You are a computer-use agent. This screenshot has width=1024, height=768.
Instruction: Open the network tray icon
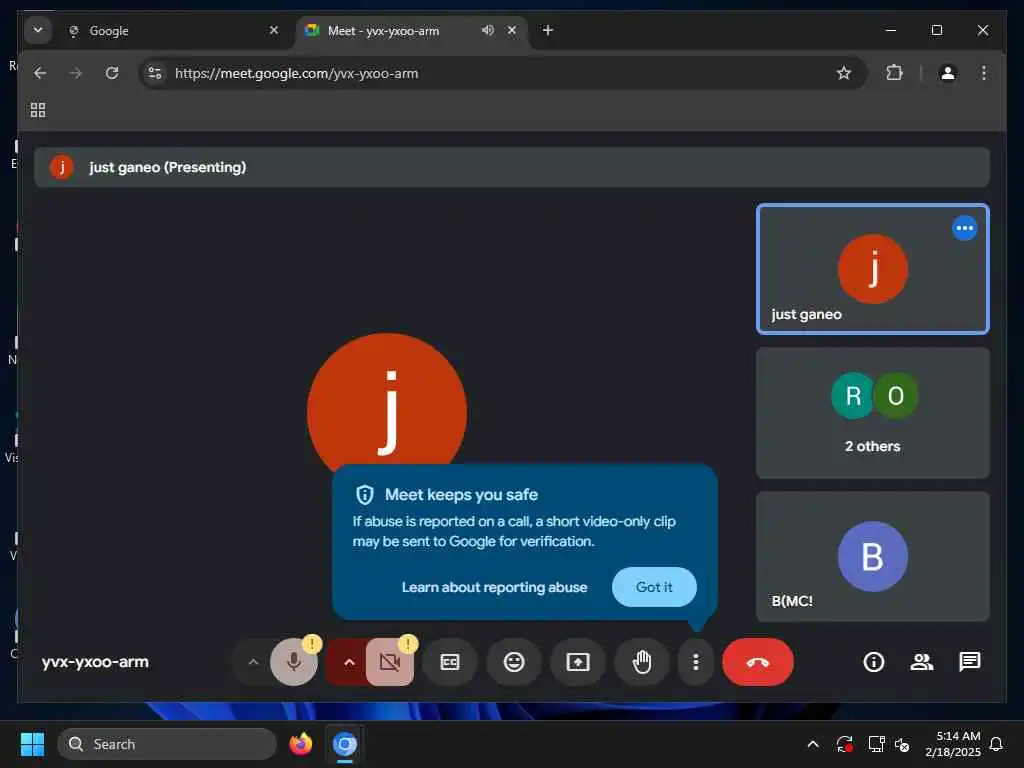[x=876, y=744]
